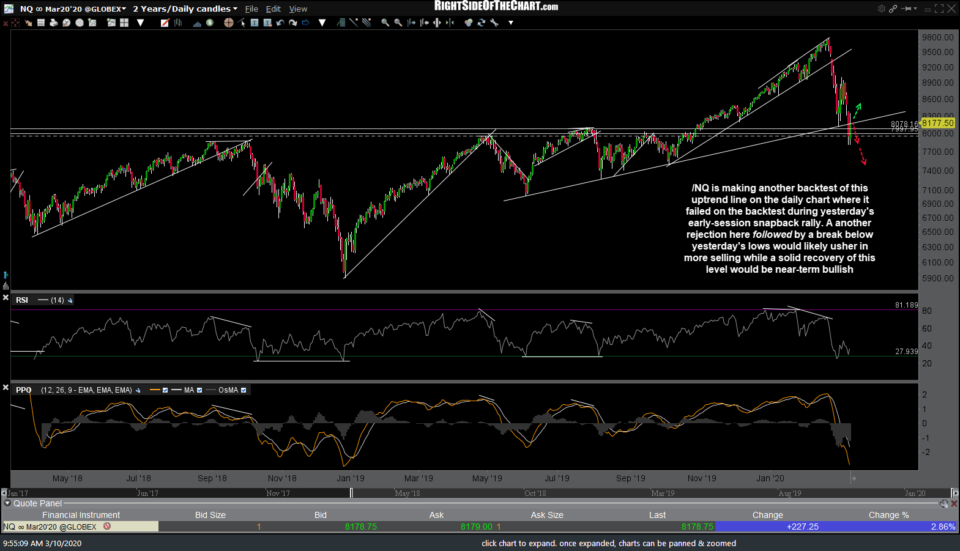Image resolution: width=960 pixels, height=551 pixels.
Task: Click the 8178.75 bid price cell
Action: pos(361,527)
